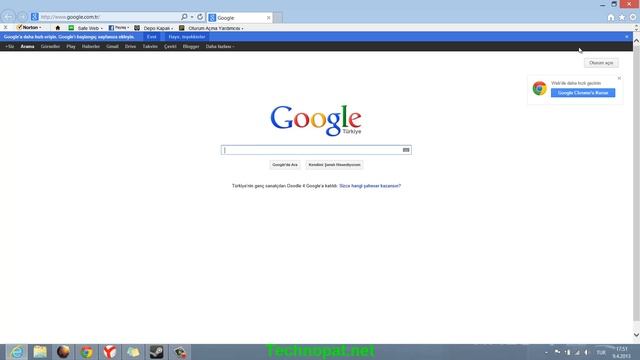Click the vertical scrollbar down arrow
Viewport: 640px width, 360px height.
pyautogui.click(x=636, y=335)
